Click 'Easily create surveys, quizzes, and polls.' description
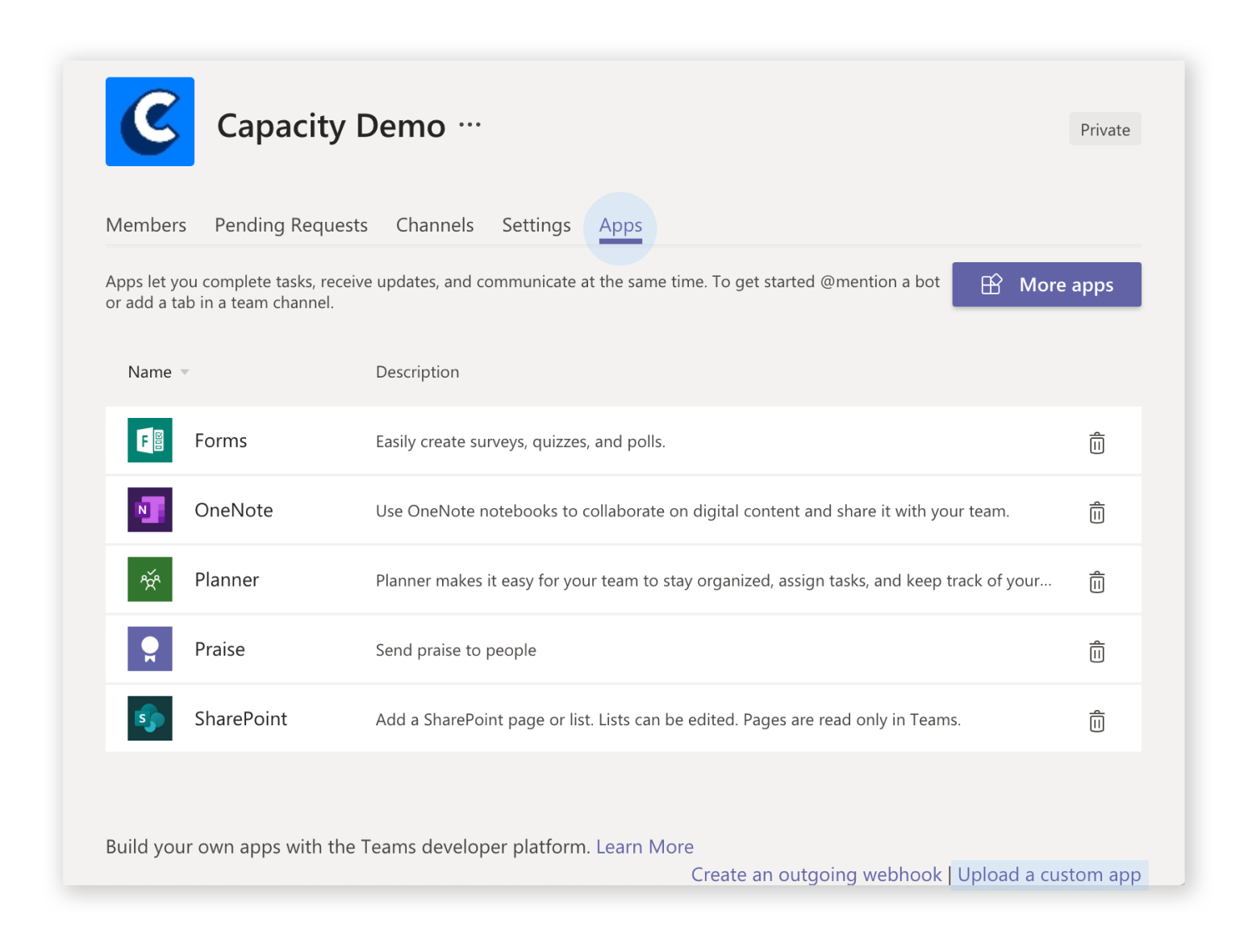Image resolution: width=1252 pixels, height=952 pixels. (x=520, y=441)
